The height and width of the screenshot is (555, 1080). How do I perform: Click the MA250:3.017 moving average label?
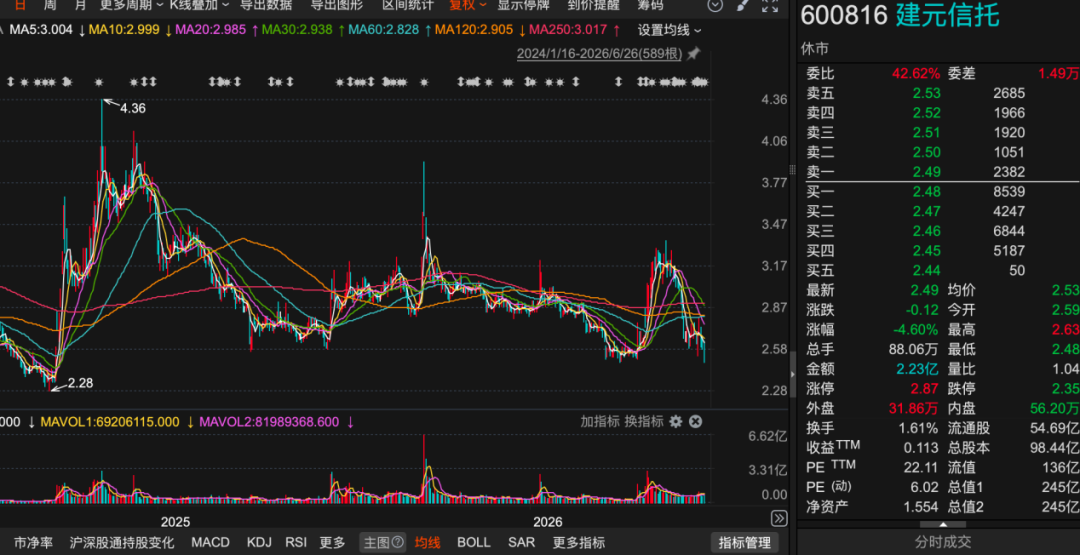[x=567, y=30]
